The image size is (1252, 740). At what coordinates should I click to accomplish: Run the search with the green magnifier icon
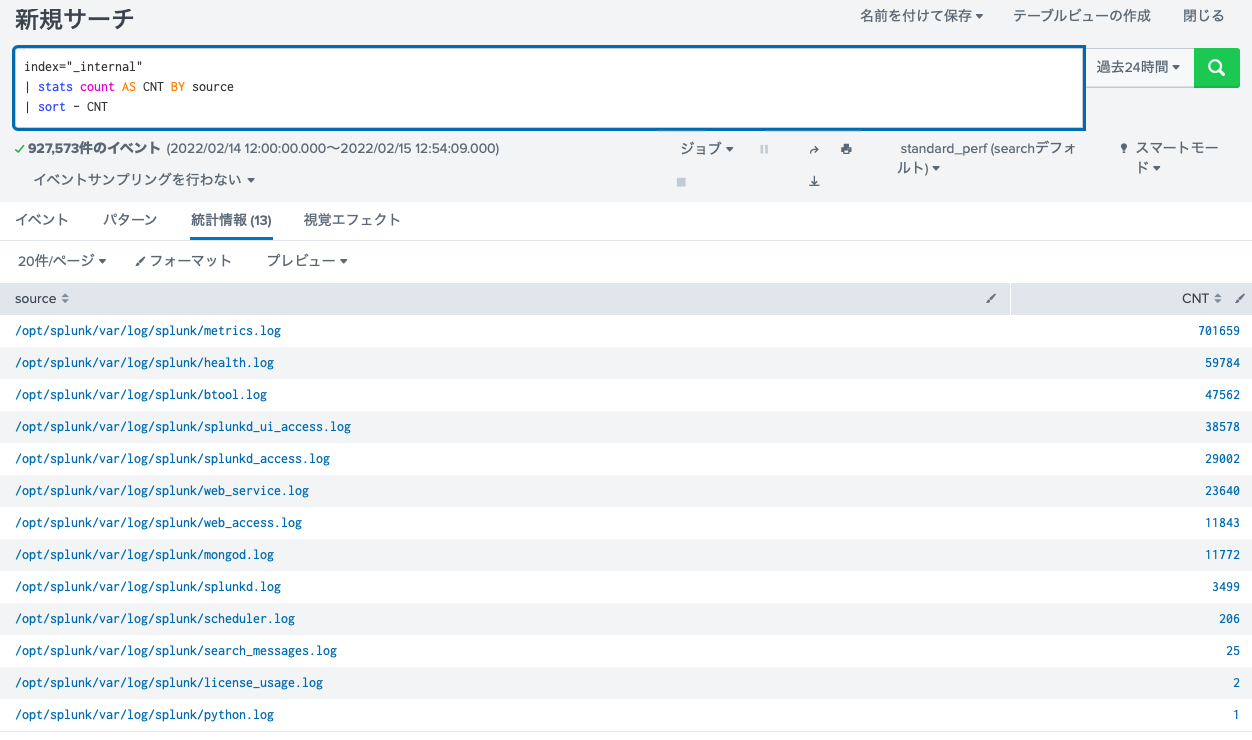tap(1216, 67)
